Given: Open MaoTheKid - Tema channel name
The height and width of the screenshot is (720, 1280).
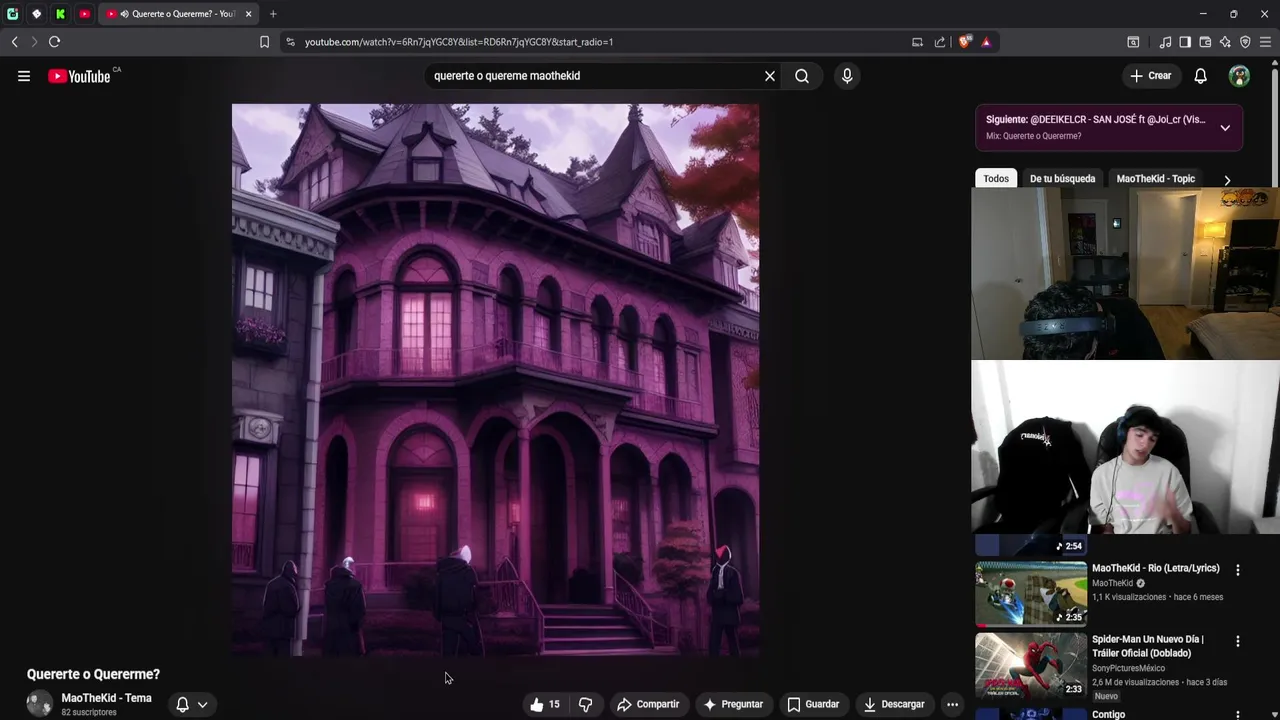Looking at the screenshot, I should click(106, 698).
